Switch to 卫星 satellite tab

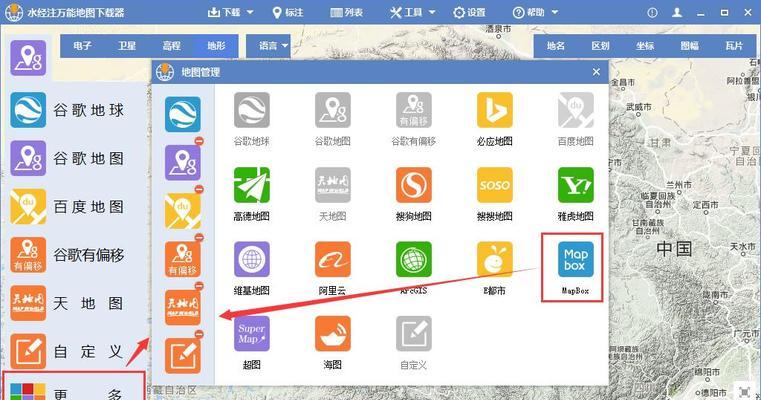pos(127,46)
